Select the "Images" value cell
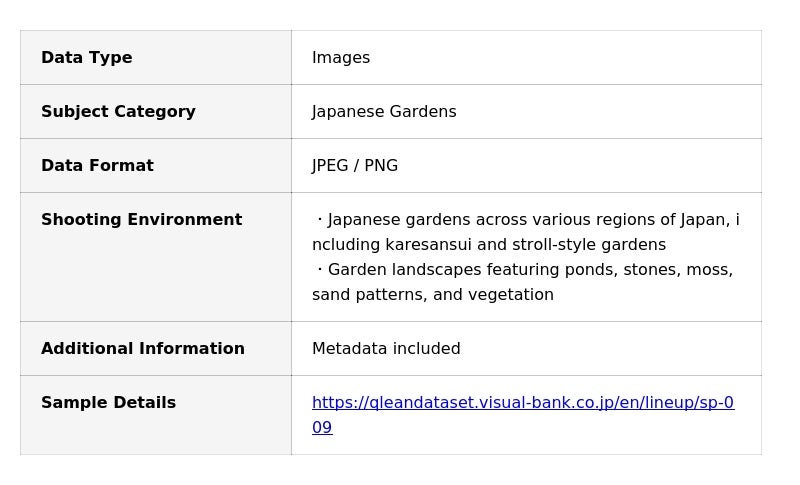Image resolution: width=800 pixels, height=485 pixels. [341, 58]
